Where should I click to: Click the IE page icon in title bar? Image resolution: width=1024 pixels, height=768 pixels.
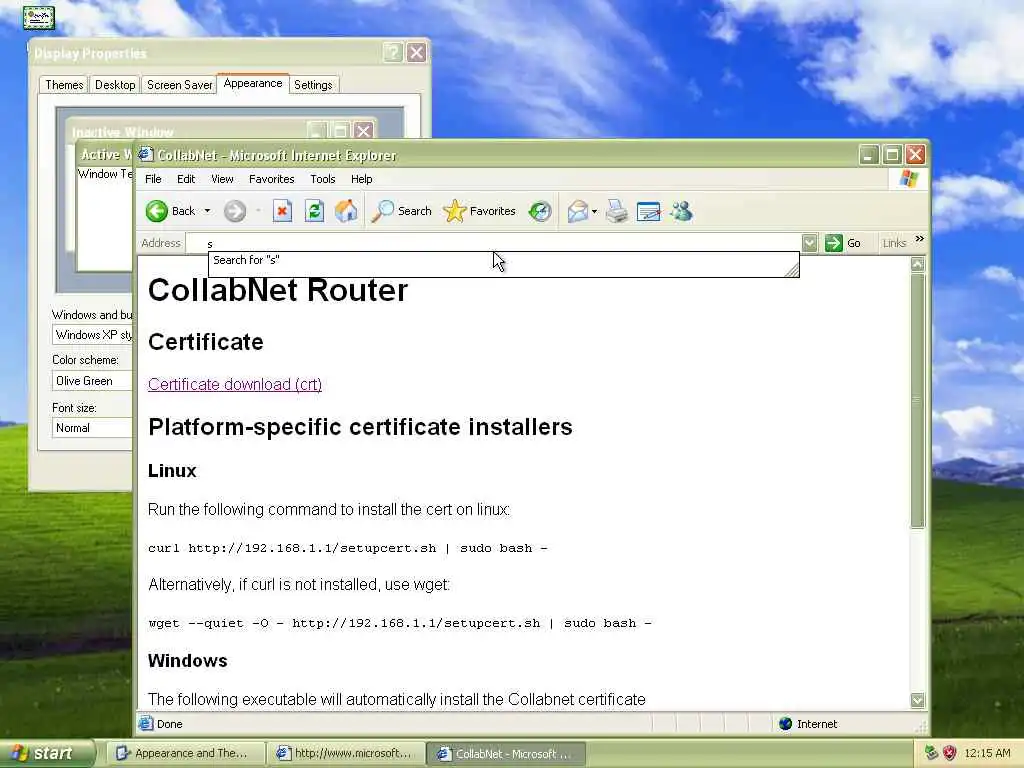146,154
